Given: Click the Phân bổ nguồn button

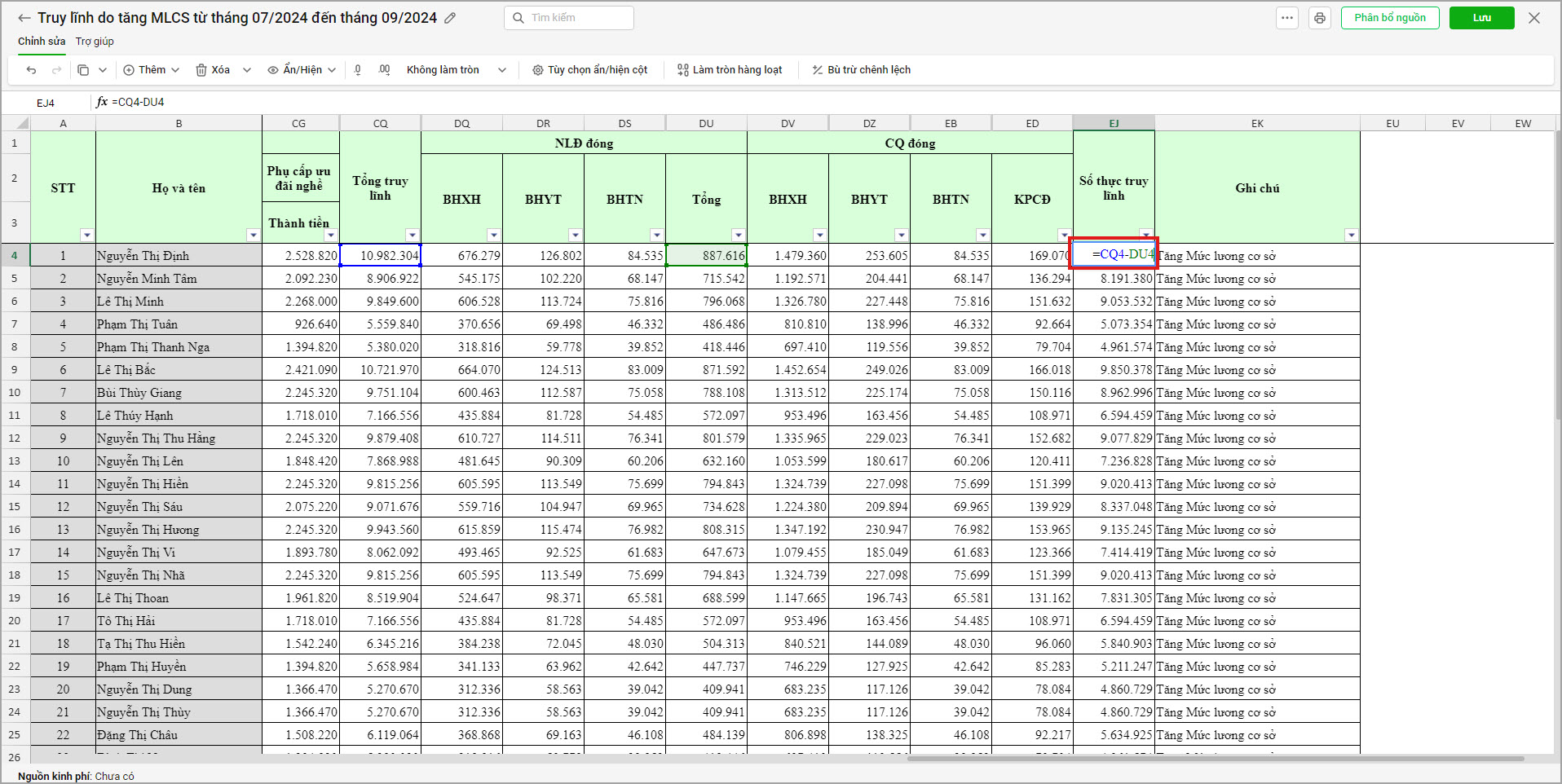Looking at the screenshot, I should [1390, 18].
